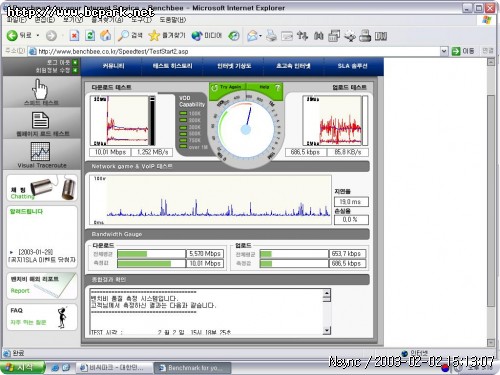
Task: Click the Chatting tin-can banner
Action: tap(42, 189)
